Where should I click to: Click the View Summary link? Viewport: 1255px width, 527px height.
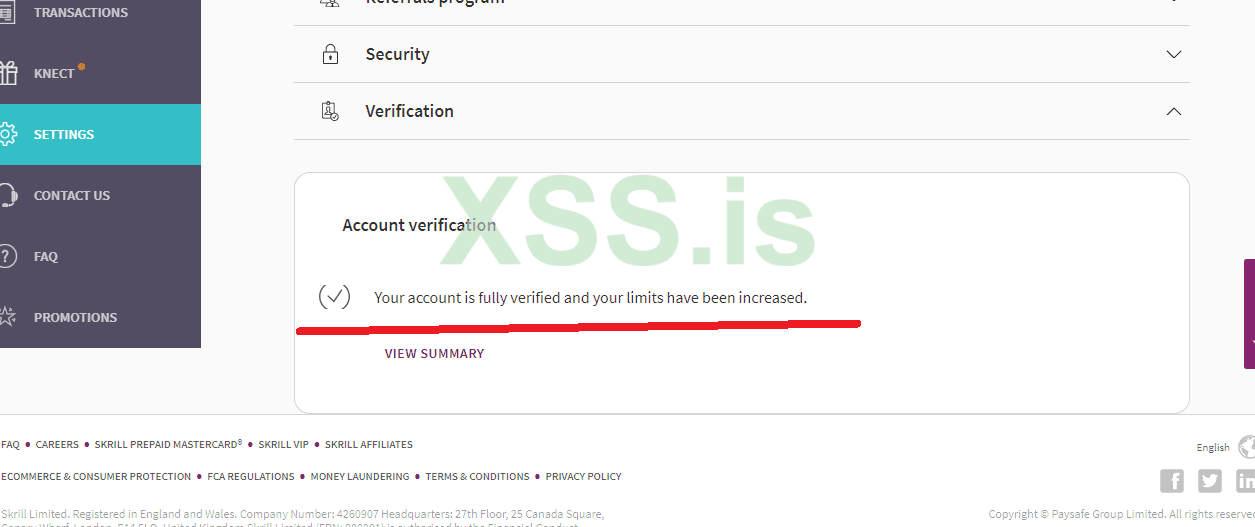pos(434,353)
